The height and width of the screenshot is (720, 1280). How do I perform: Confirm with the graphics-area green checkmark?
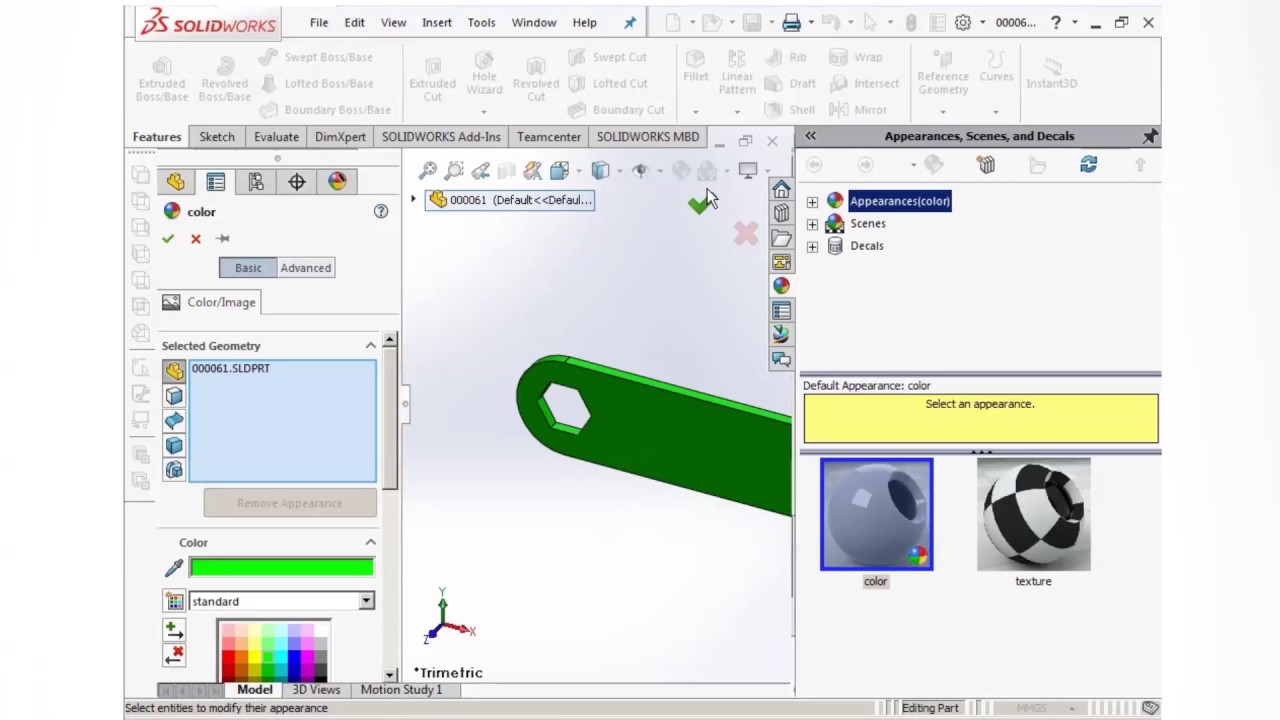click(698, 205)
